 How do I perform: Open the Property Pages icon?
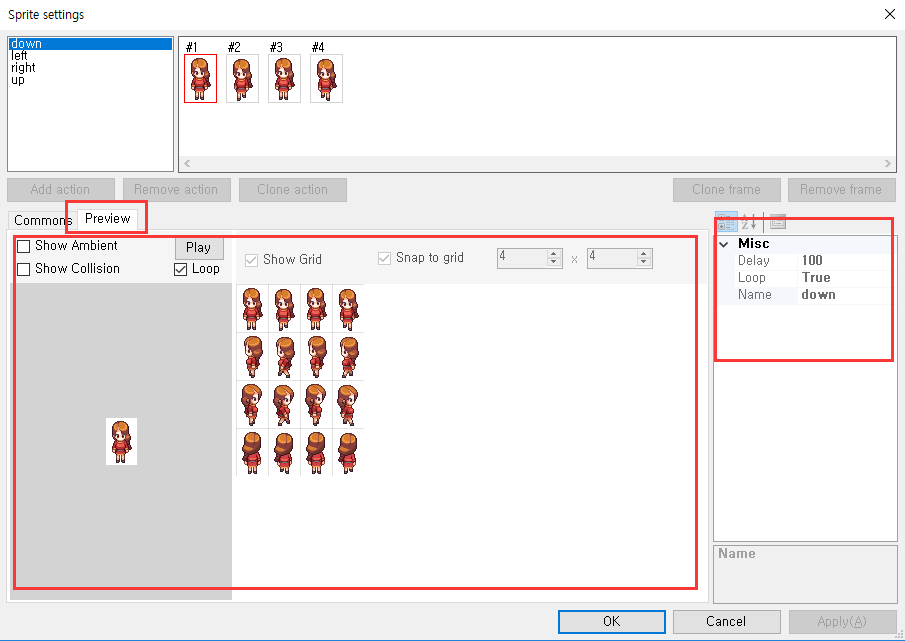click(x=777, y=222)
